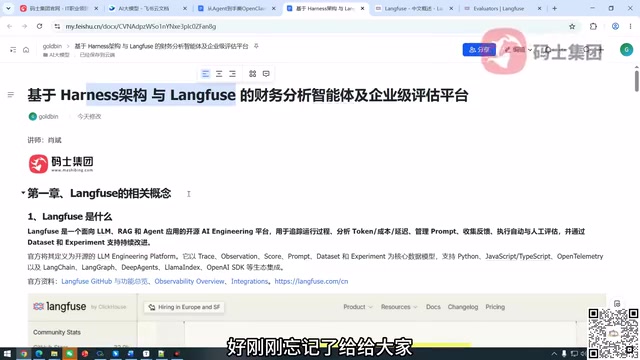Click the microphone icon in system tray

point(564,354)
